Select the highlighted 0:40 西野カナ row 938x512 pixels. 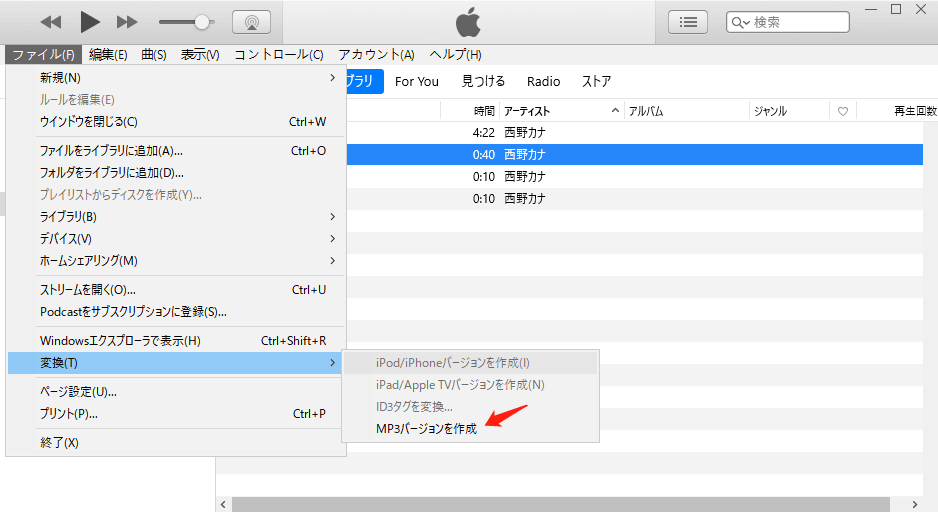[x=635, y=155]
